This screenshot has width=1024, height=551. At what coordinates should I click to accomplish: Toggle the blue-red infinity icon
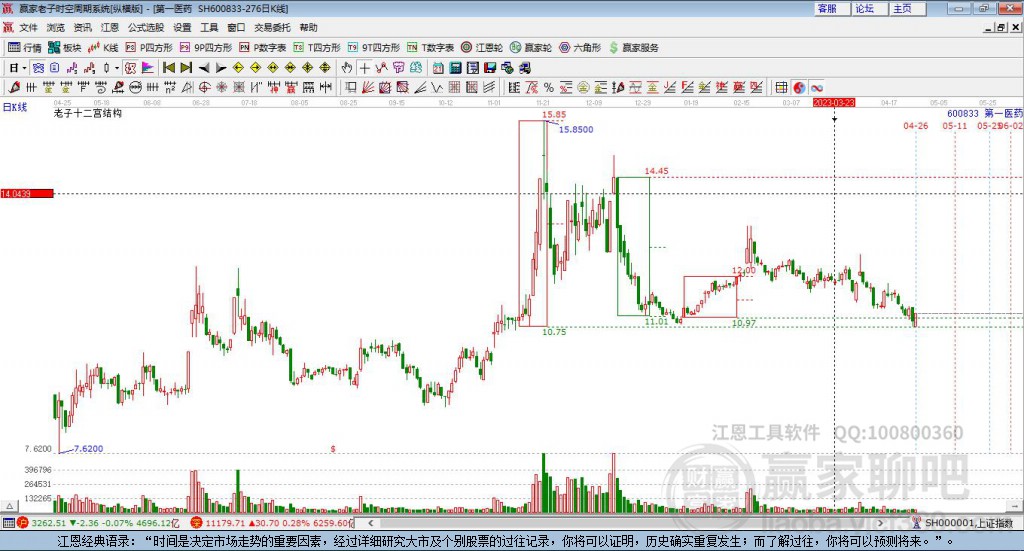click(x=816, y=87)
